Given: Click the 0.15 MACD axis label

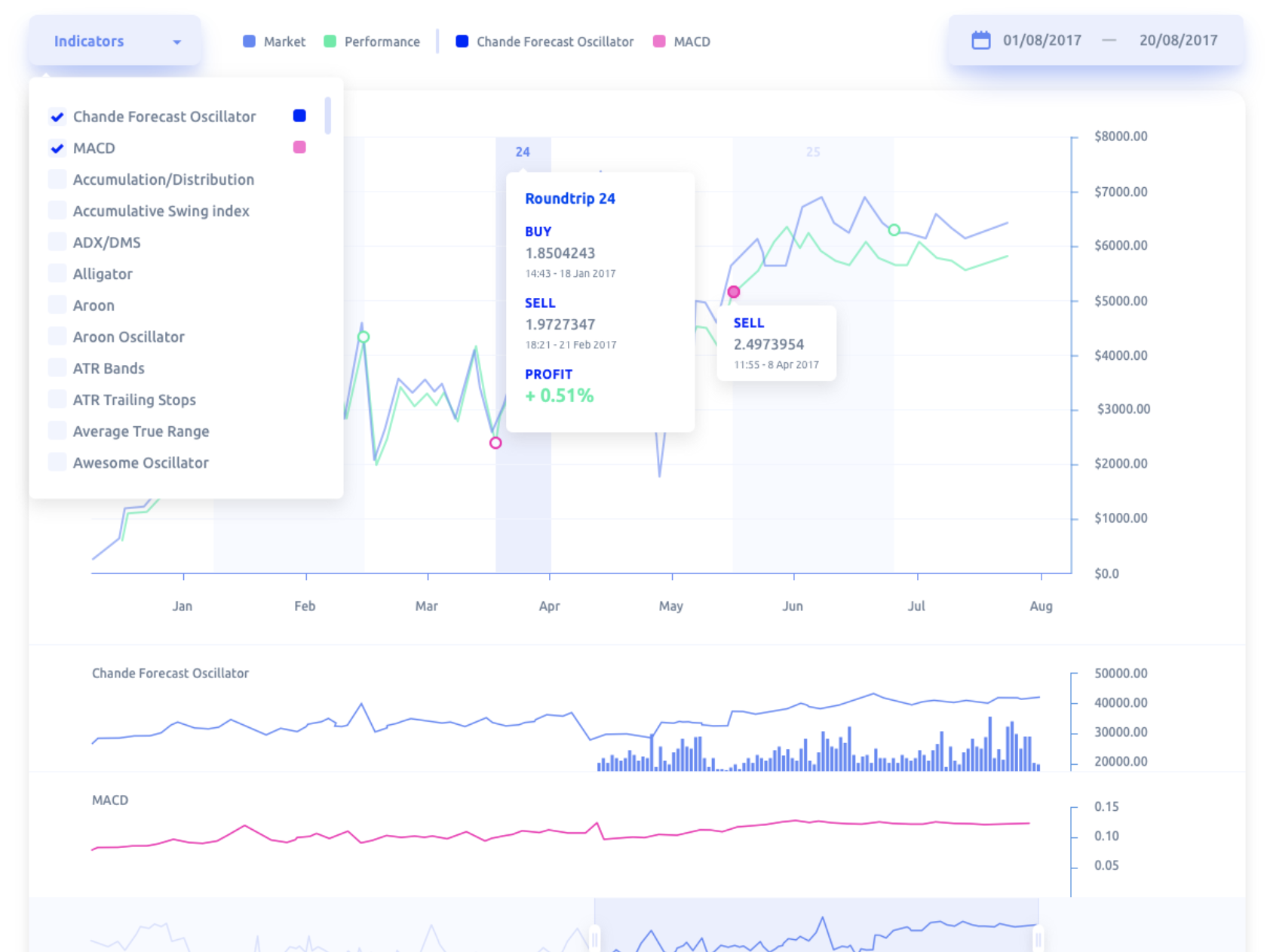Looking at the screenshot, I should click(1106, 806).
